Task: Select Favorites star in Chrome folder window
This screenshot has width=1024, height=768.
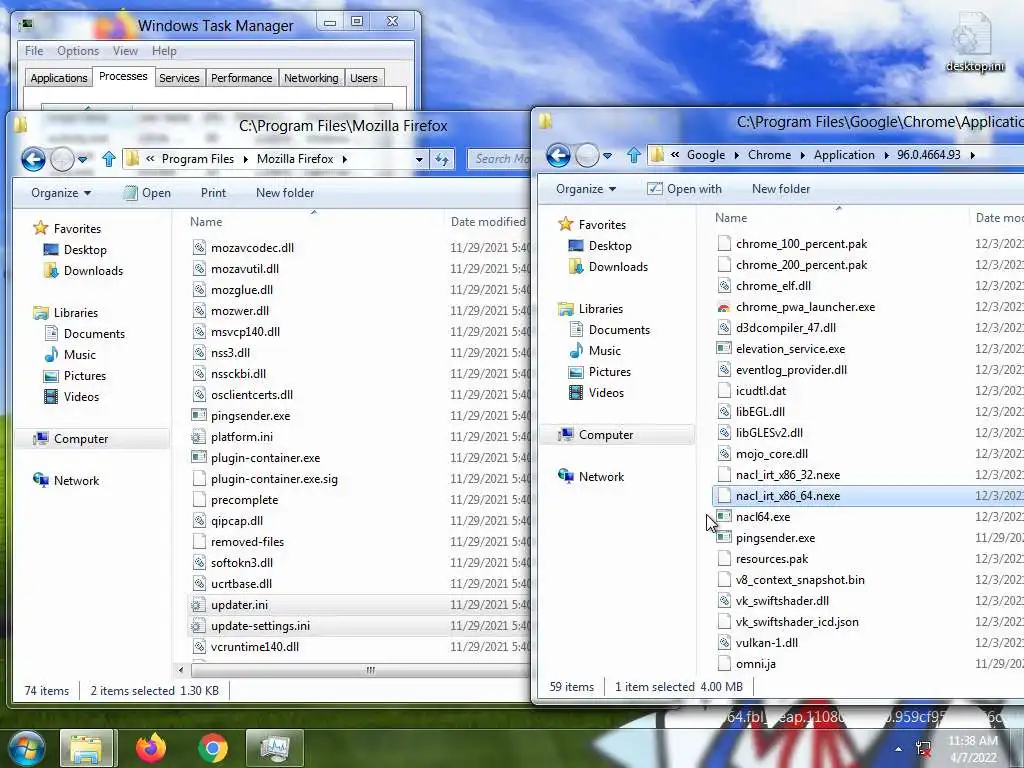Action: tap(566, 224)
